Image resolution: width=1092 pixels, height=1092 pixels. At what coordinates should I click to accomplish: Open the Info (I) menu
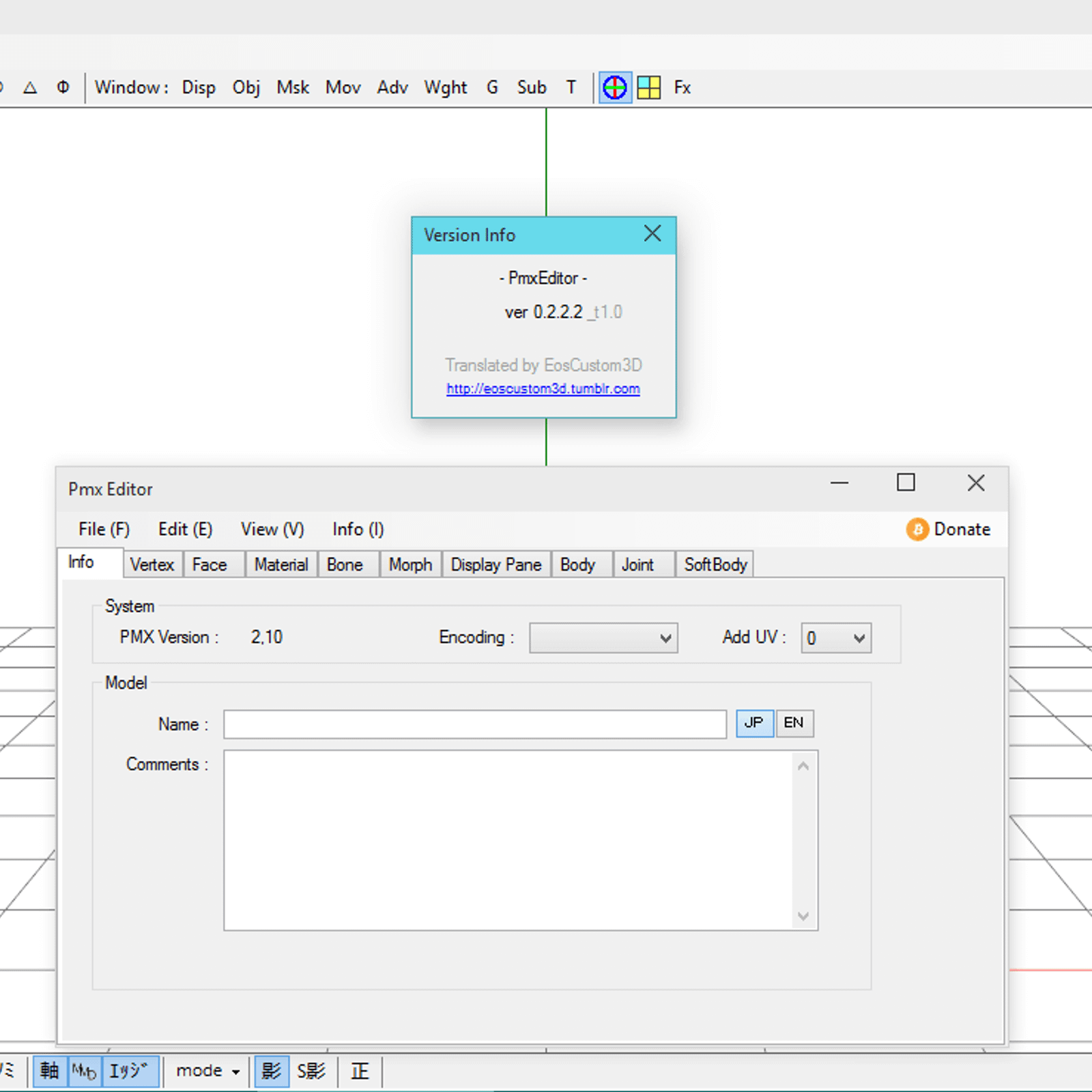(358, 529)
